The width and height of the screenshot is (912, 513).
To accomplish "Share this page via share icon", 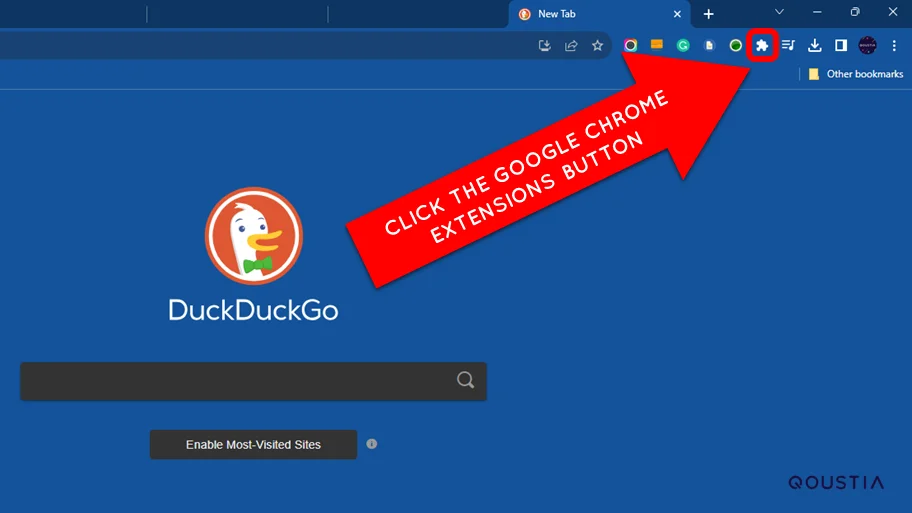I will pos(571,45).
